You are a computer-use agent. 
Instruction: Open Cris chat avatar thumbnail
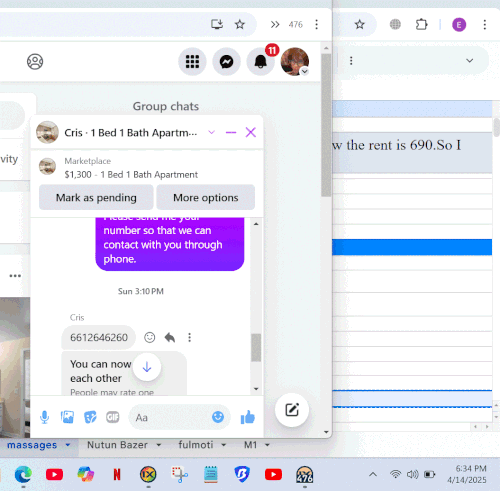coord(47,132)
